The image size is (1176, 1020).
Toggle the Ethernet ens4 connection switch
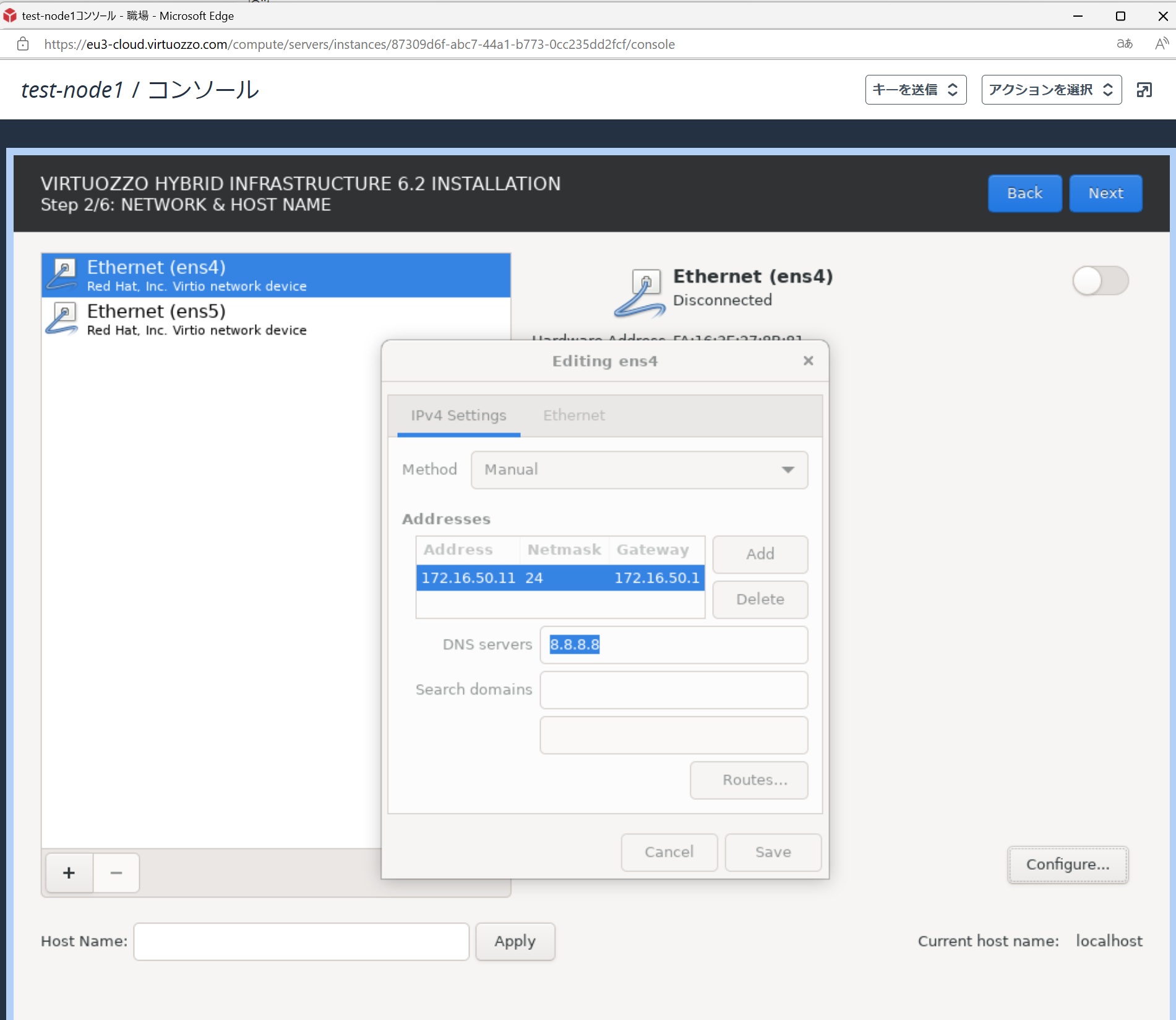[1101, 281]
